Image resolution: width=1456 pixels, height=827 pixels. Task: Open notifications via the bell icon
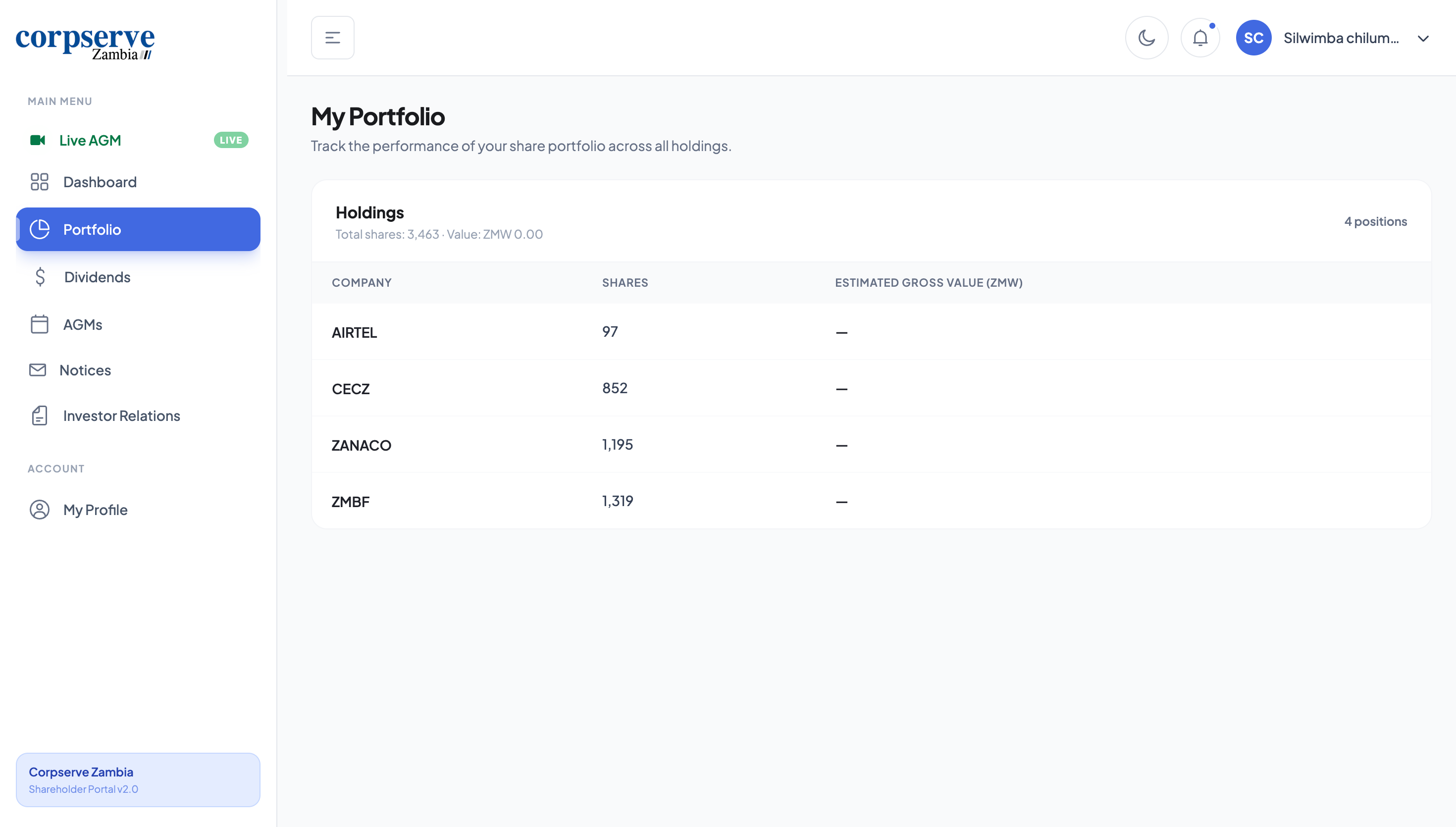pyautogui.click(x=1200, y=38)
